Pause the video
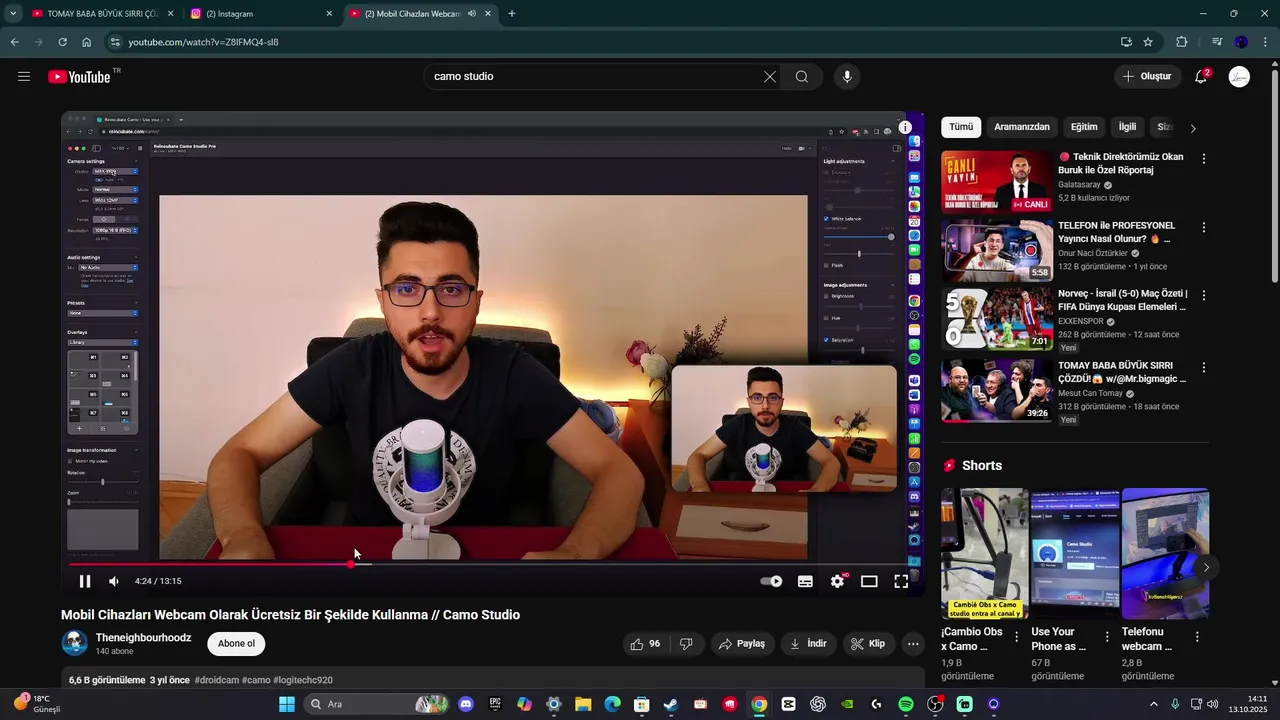Screen dimensions: 1280x720 (85, 581)
